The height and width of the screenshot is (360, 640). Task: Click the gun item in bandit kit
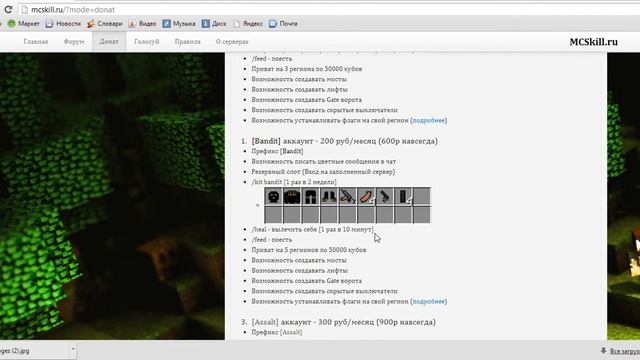pyautogui.click(x=347, y=197)
